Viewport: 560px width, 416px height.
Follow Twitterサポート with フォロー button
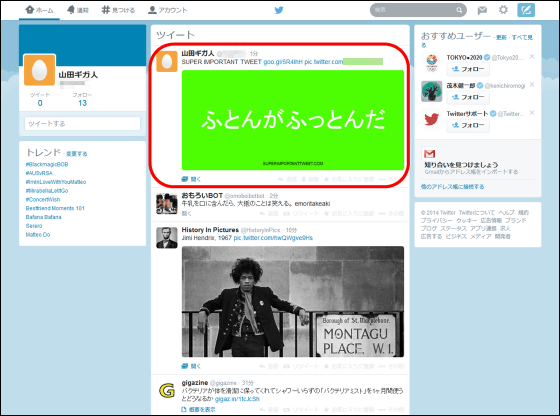pyautogui.click(x=468, y=125)
